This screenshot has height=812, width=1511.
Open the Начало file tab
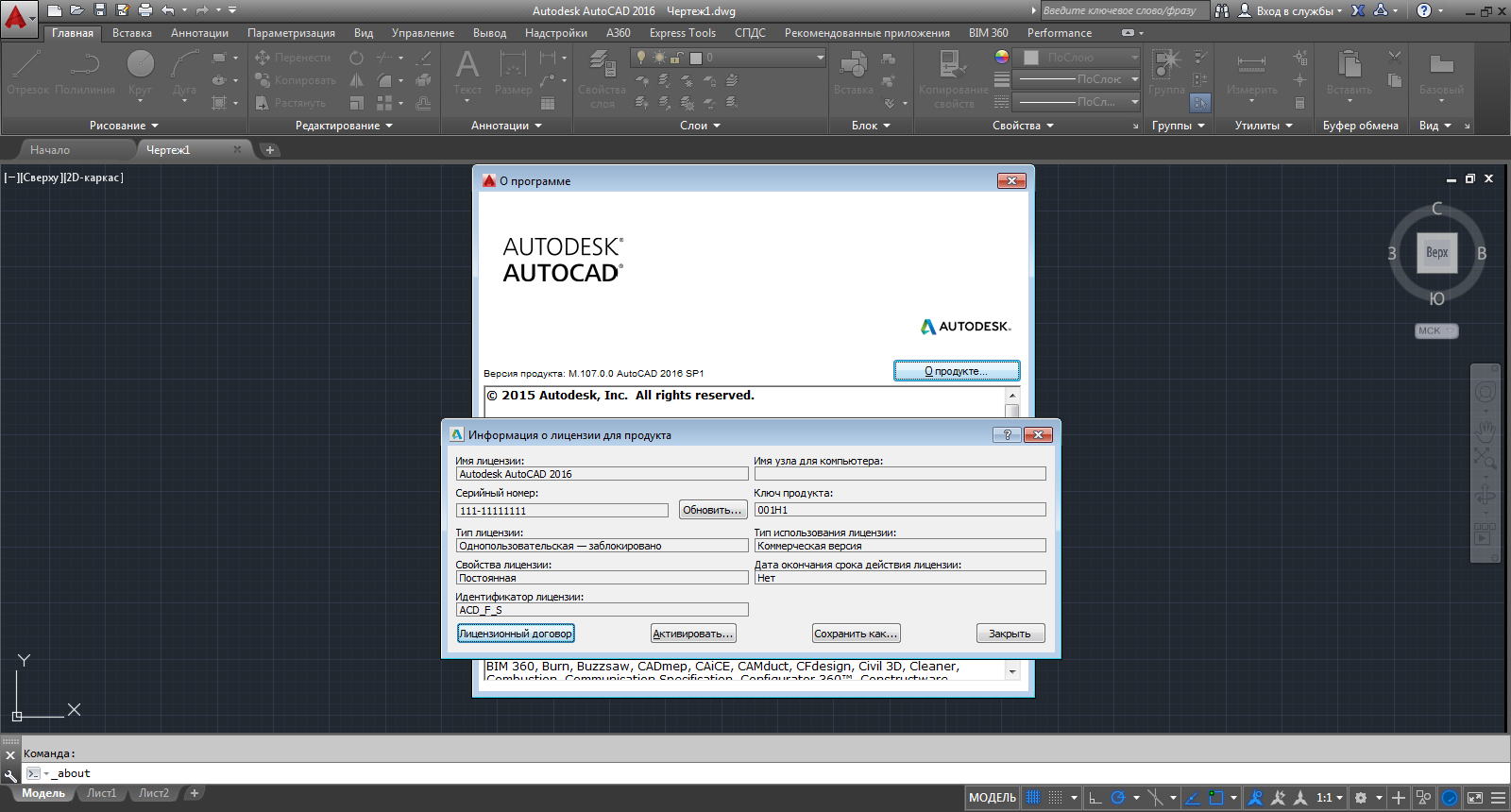pyautogui.click(x=50, y=150)
